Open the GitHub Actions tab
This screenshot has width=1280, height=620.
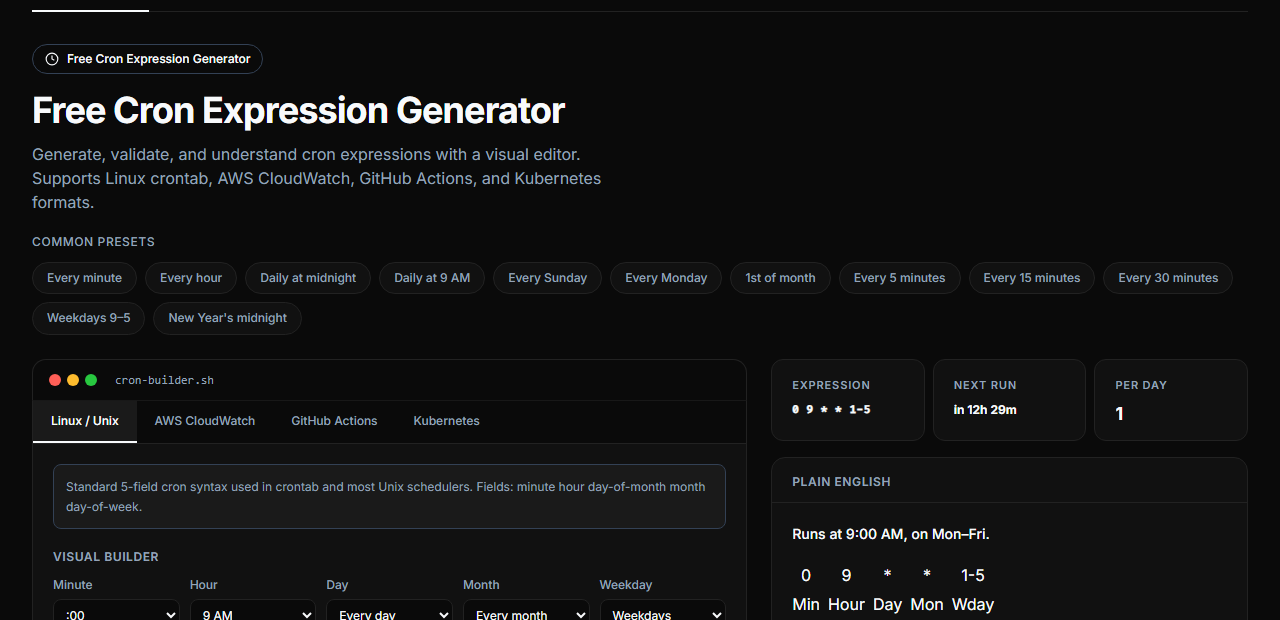(334, 421)
